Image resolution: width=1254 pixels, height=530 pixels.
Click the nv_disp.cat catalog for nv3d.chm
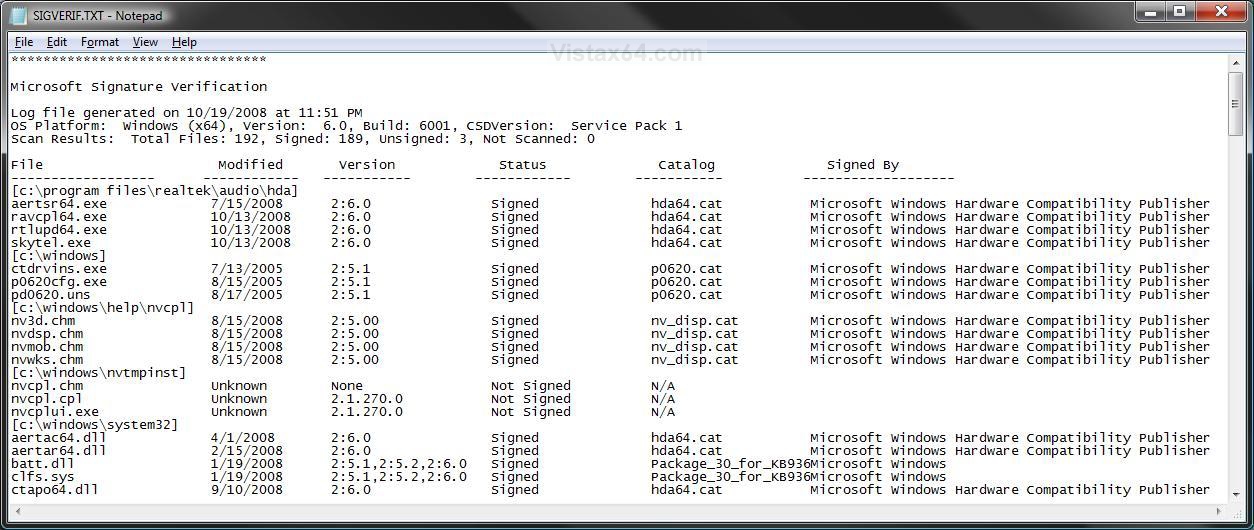coord(694,321)
